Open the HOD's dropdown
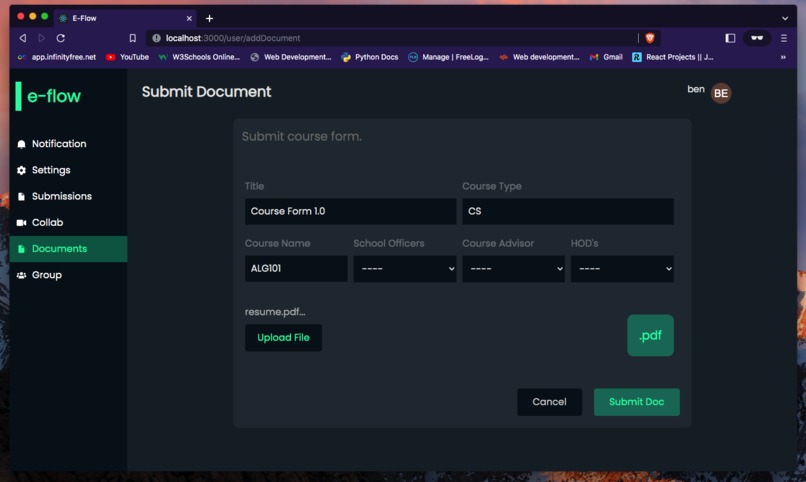Image resolution: width=806 pixels, height=482 pixels. pyautogui.click(x=622, y=269)
